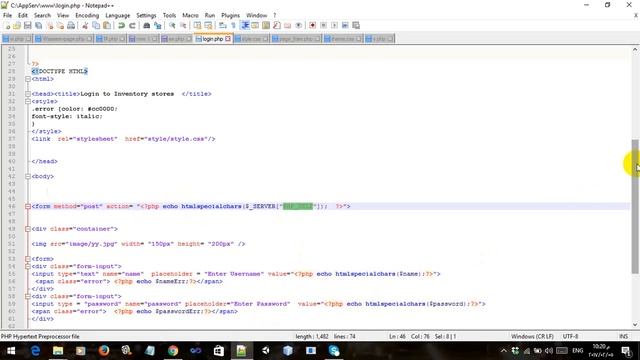
Task: Collapse the form method=post fold marker
Action: 28,207
